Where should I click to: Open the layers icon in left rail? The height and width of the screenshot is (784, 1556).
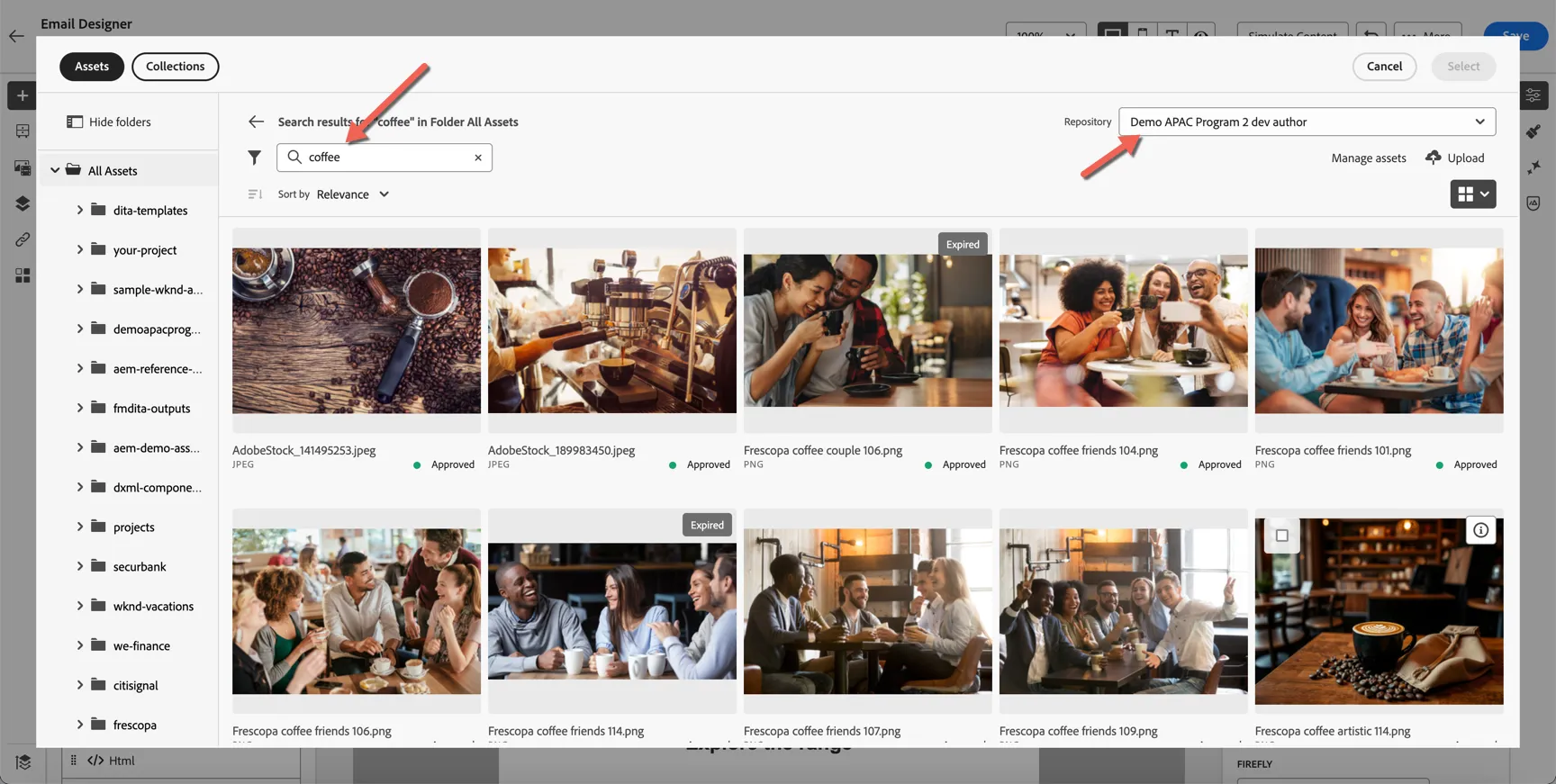coord(23,203)
